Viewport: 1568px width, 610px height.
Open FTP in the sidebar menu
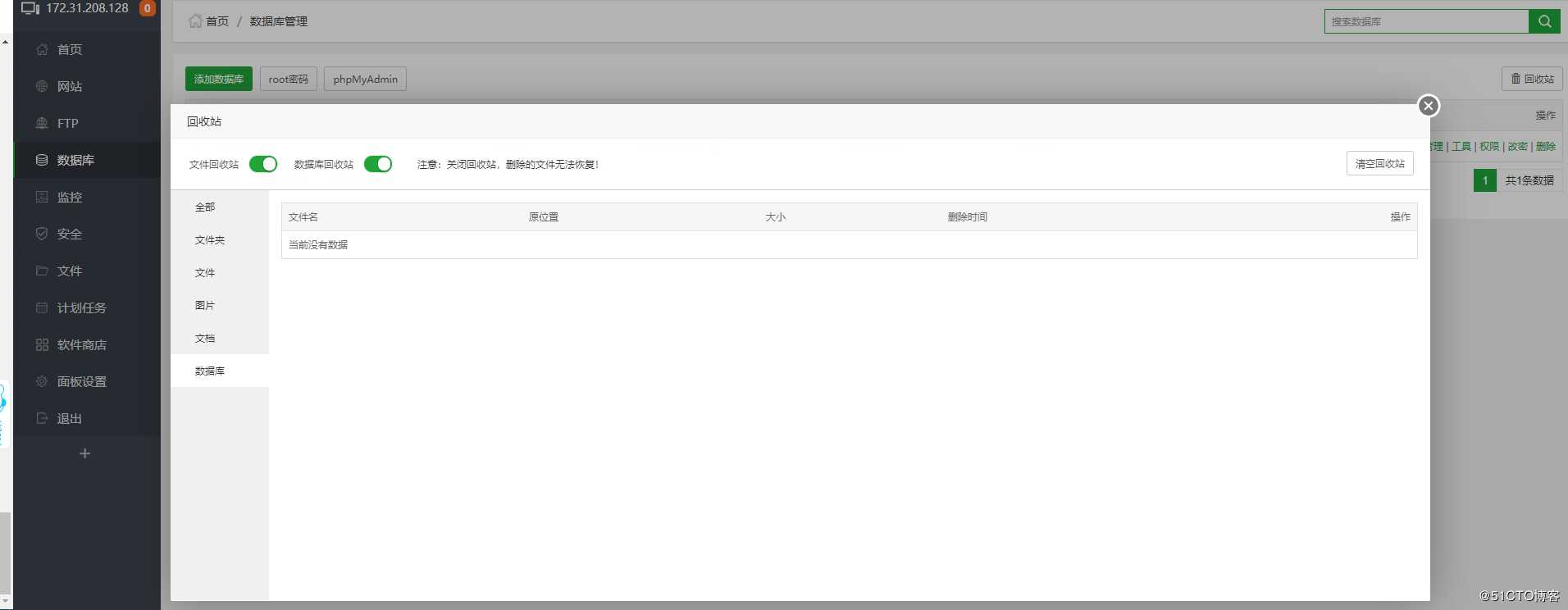[87, 123]
